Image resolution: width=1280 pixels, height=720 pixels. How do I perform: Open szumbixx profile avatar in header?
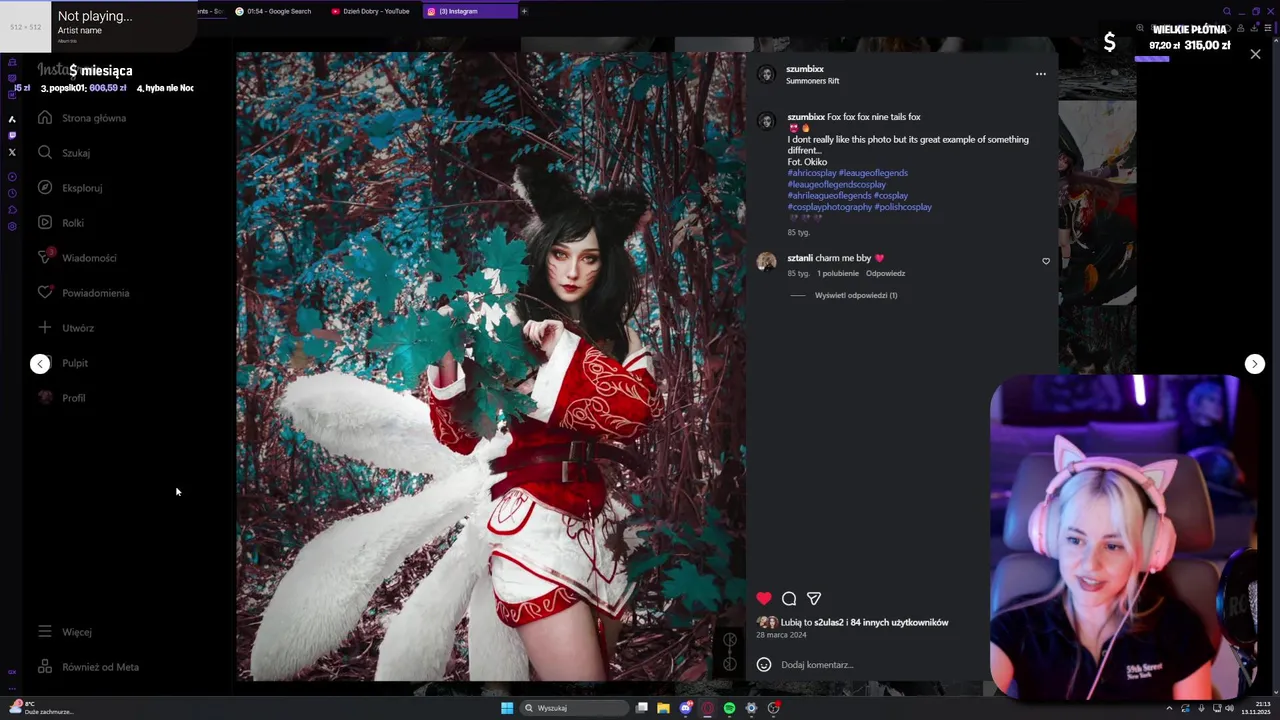(767, 74)
